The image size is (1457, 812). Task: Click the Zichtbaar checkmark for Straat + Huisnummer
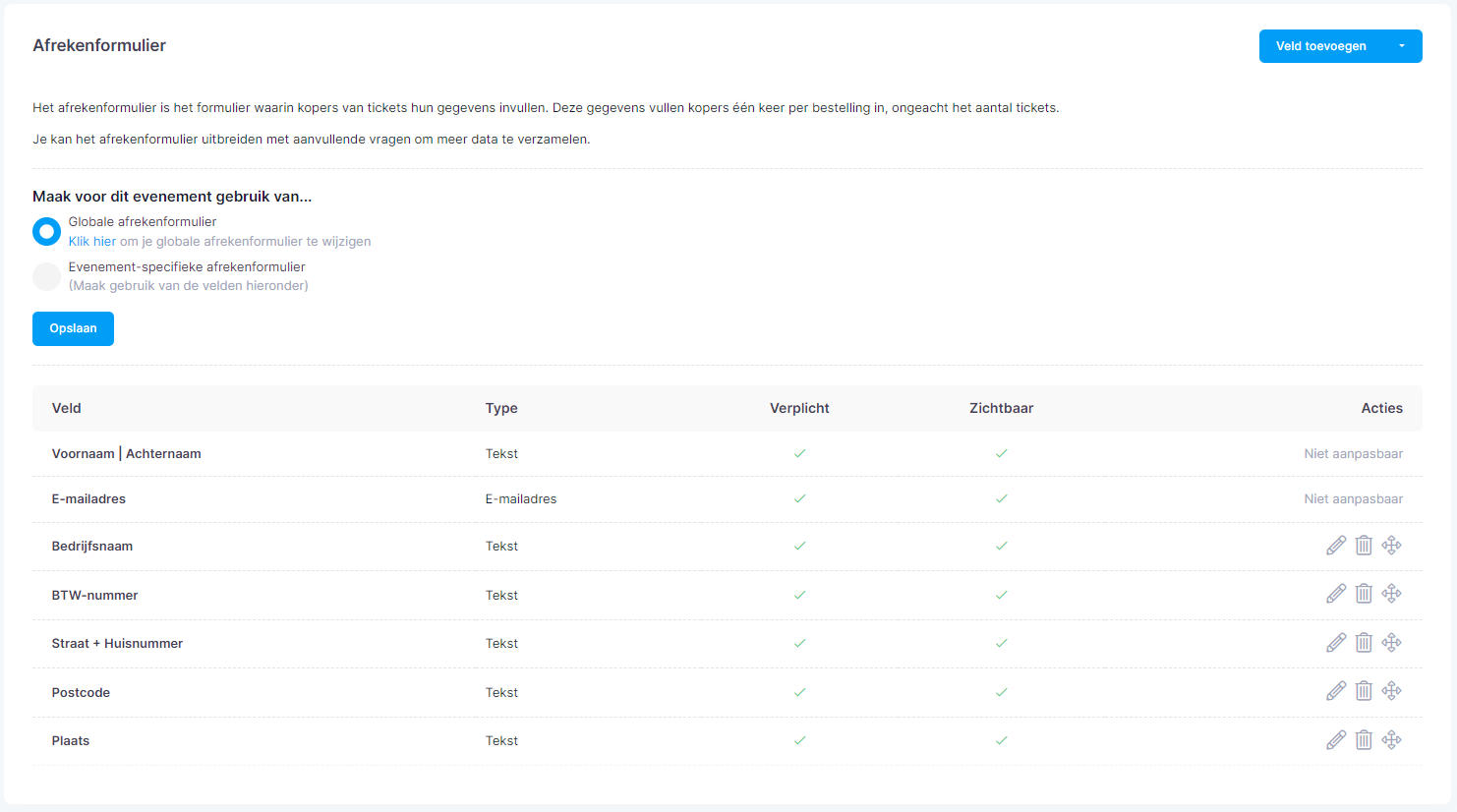pos(1001,643)
